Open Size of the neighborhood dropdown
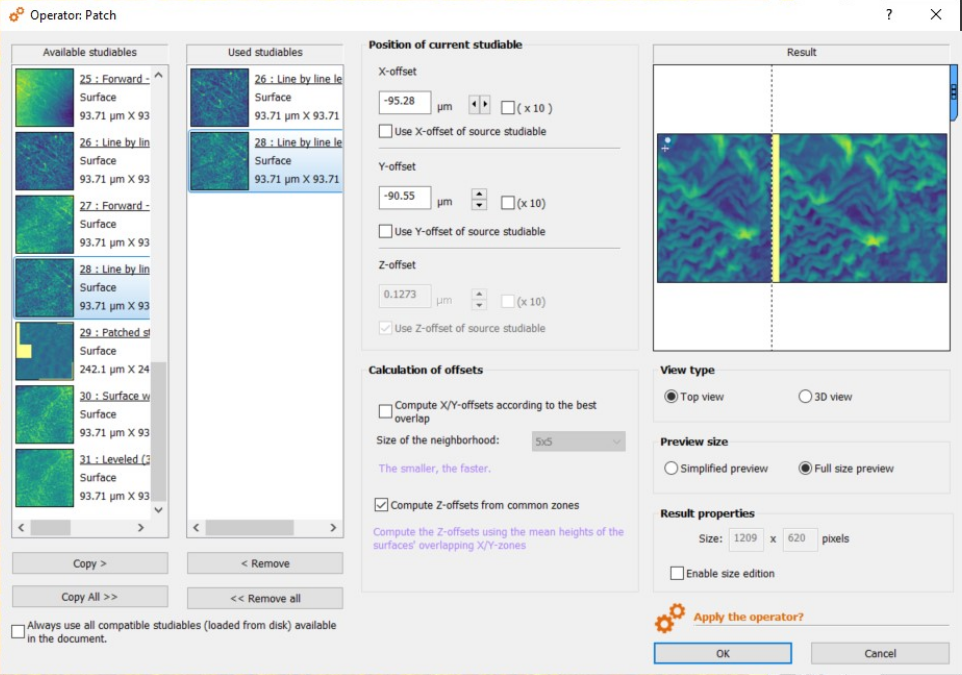This screenshot has width=962, height=675. (579, 442)
